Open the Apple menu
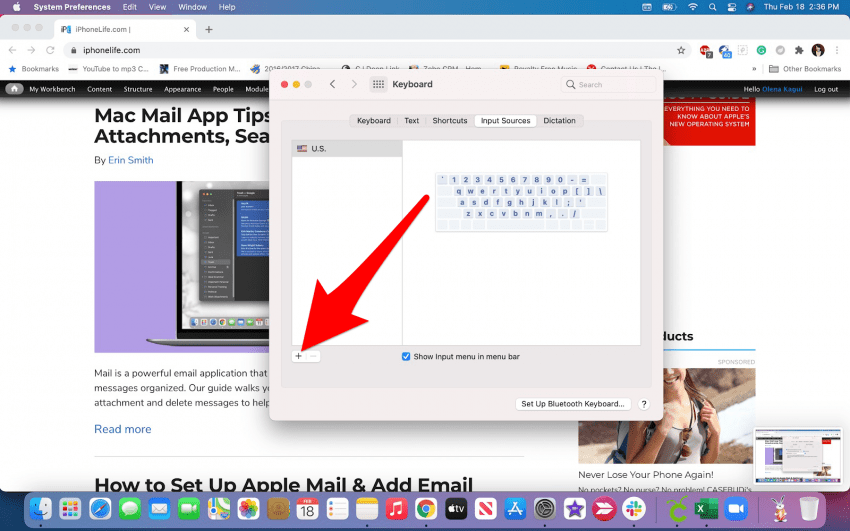850x531 pixels. (x=16, y=7)
